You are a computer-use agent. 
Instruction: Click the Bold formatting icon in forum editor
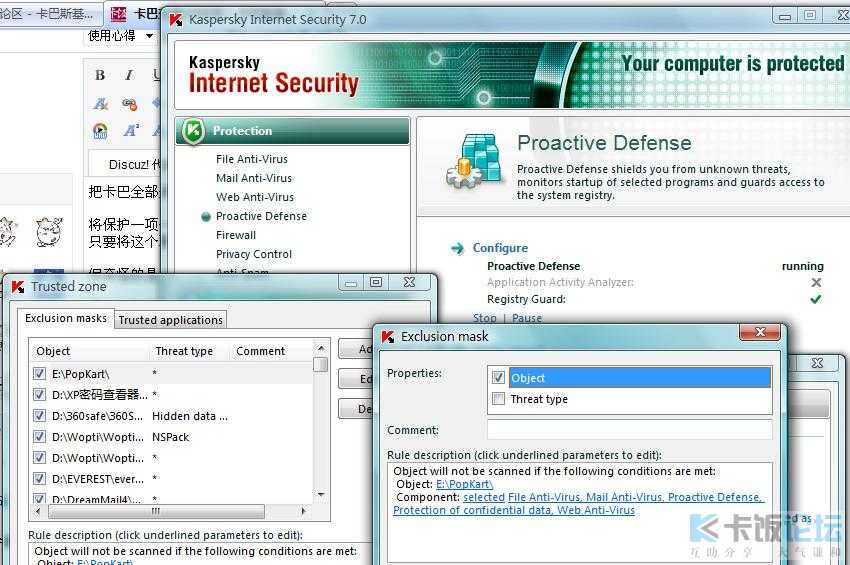100,75
